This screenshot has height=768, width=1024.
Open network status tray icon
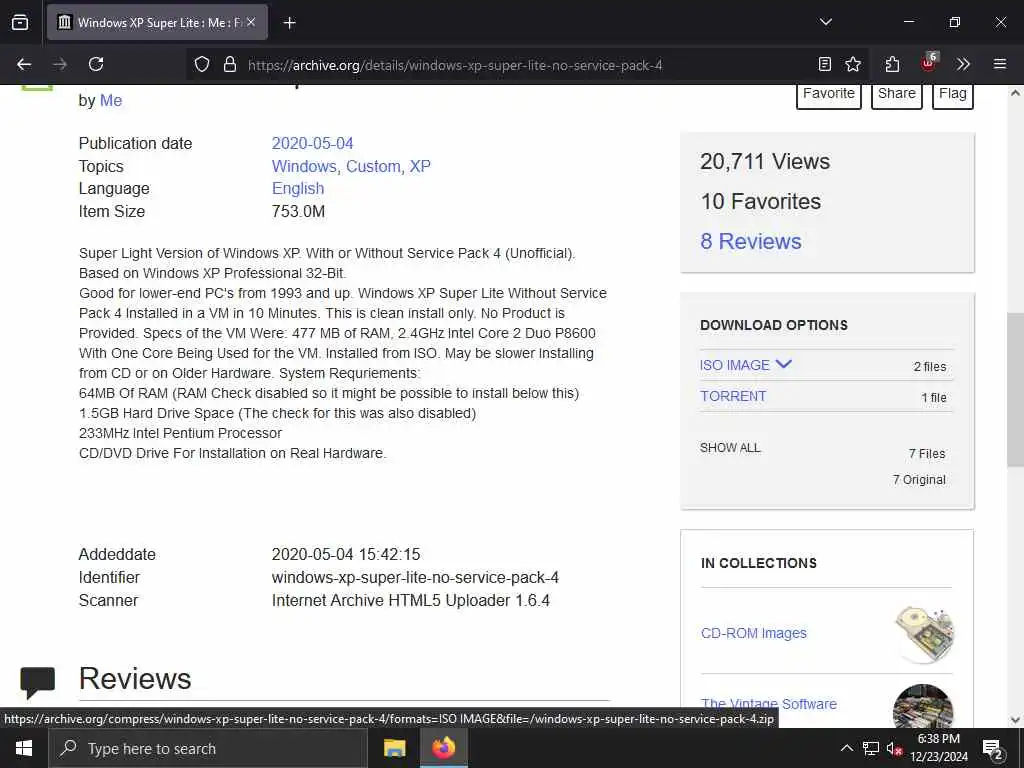click(871, 748)
